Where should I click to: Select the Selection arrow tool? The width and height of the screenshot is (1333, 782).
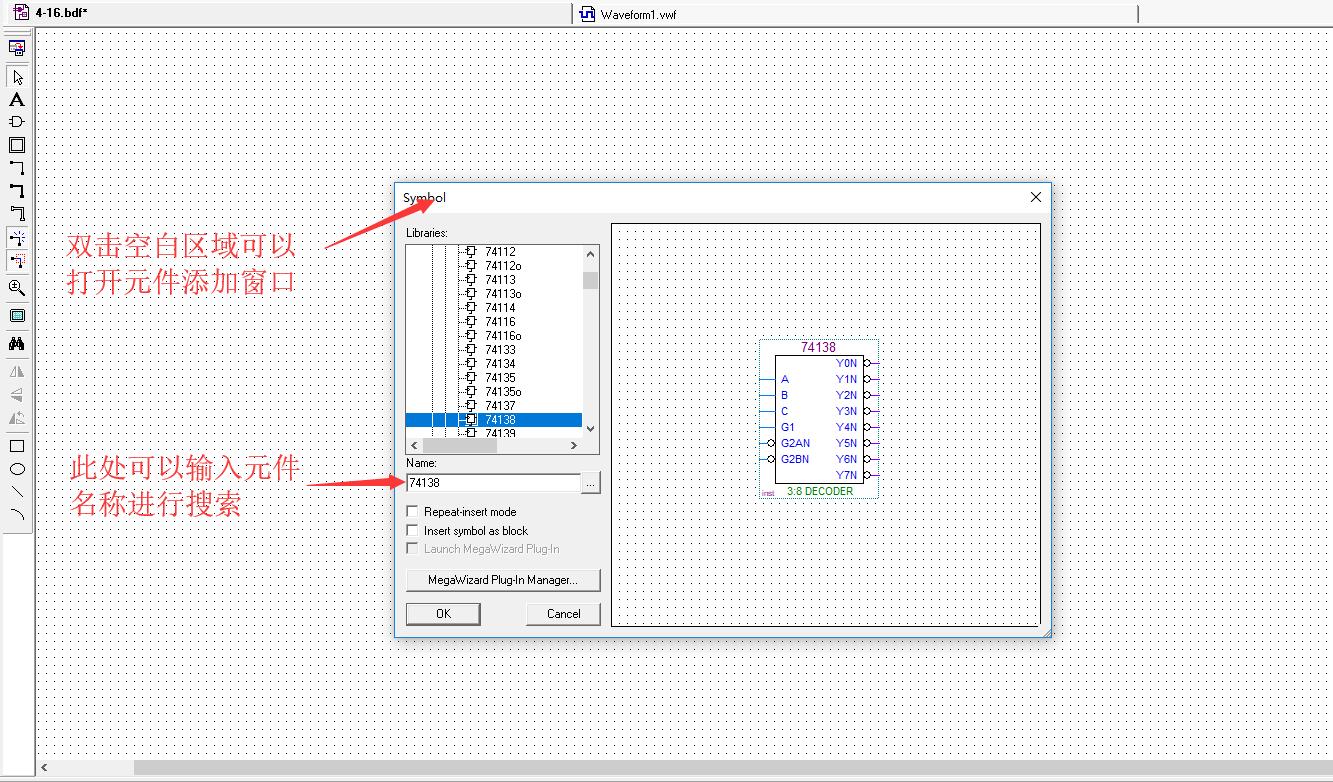click(x=17, y=77)
